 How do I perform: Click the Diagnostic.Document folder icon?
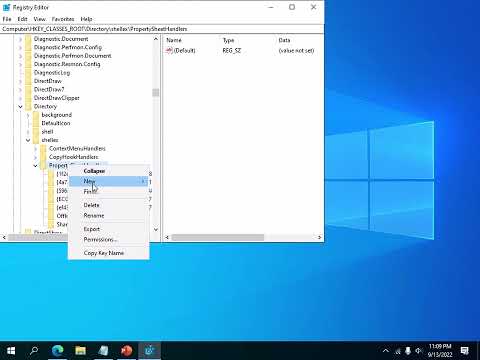(x=29, y=39)
